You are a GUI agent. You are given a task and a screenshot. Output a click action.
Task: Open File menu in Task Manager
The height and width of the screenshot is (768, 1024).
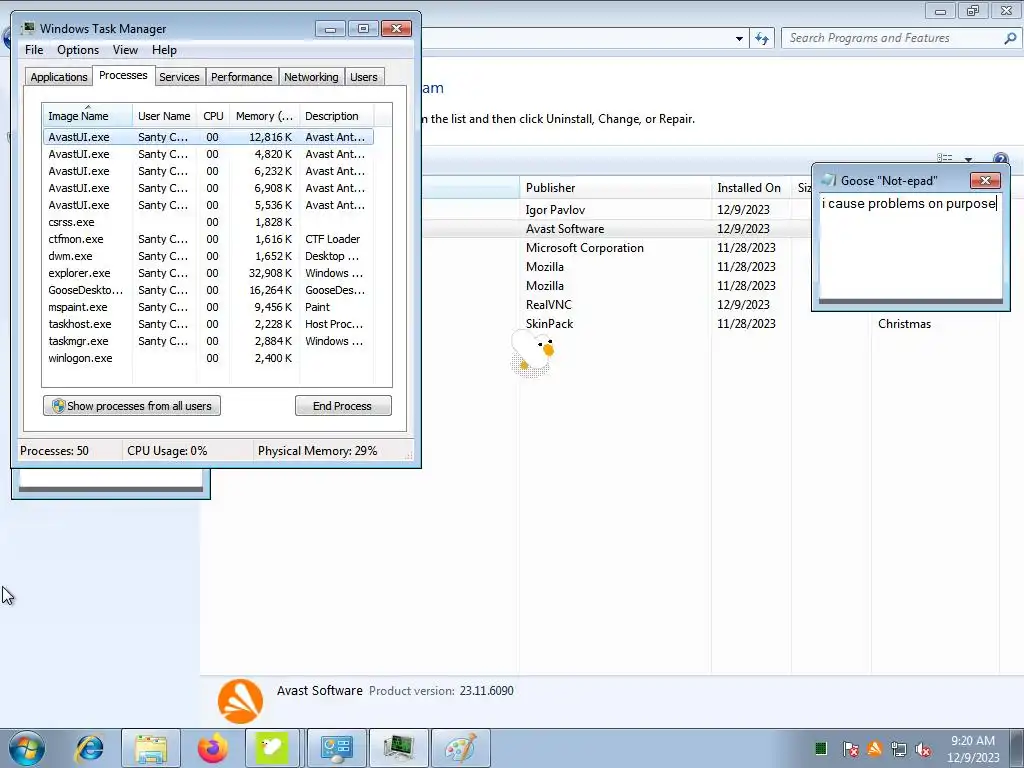(34, 50)
